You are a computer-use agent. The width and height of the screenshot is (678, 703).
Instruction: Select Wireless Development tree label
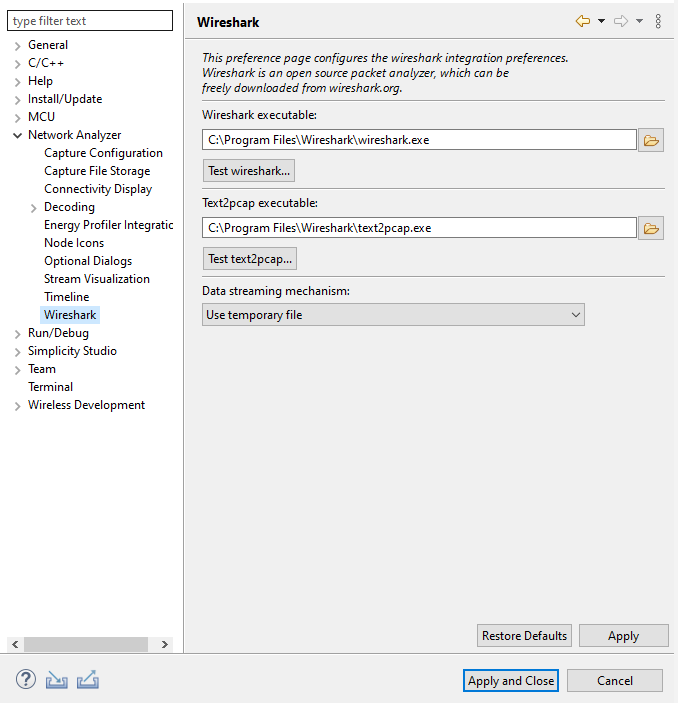[86, 405]
